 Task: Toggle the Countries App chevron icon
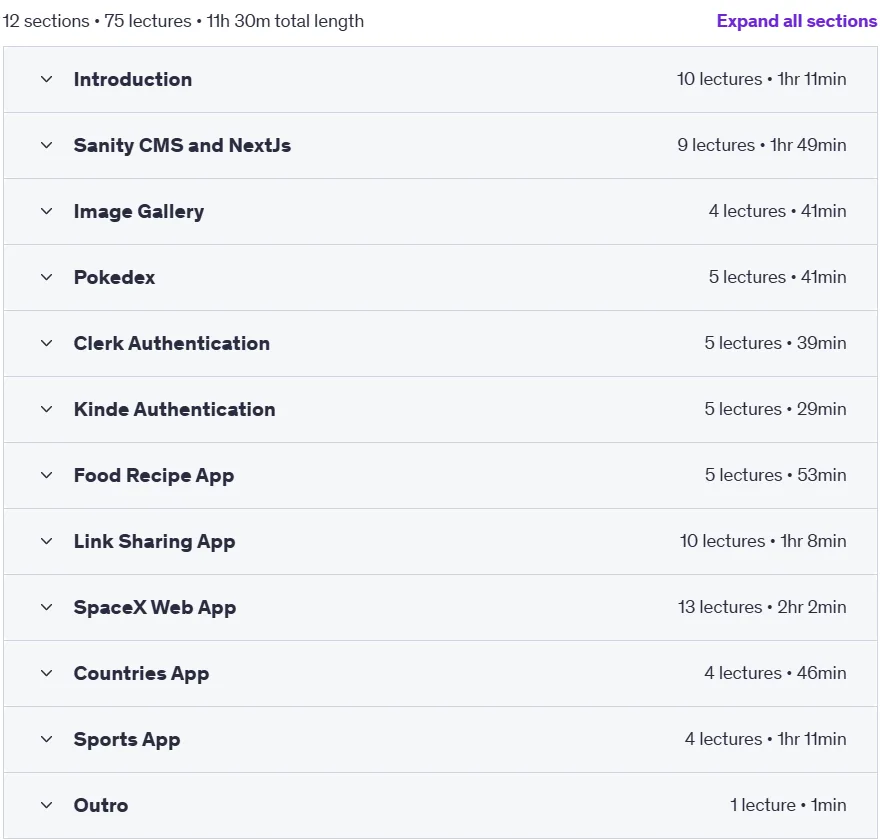click(x=47, y=673)
